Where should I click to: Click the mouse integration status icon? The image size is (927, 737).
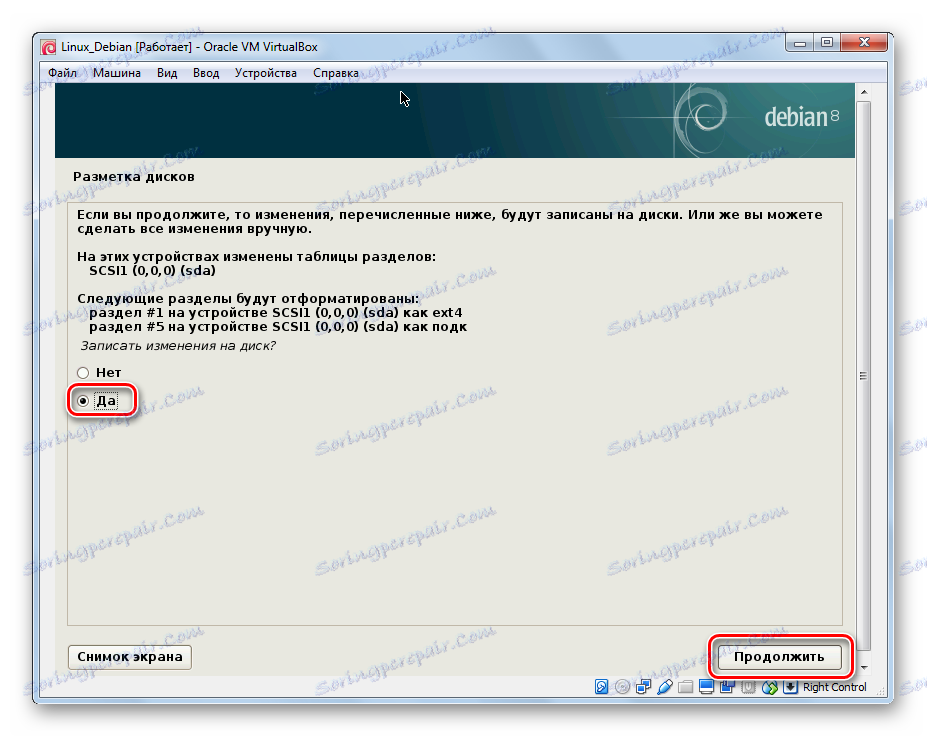tap(769, 687)
